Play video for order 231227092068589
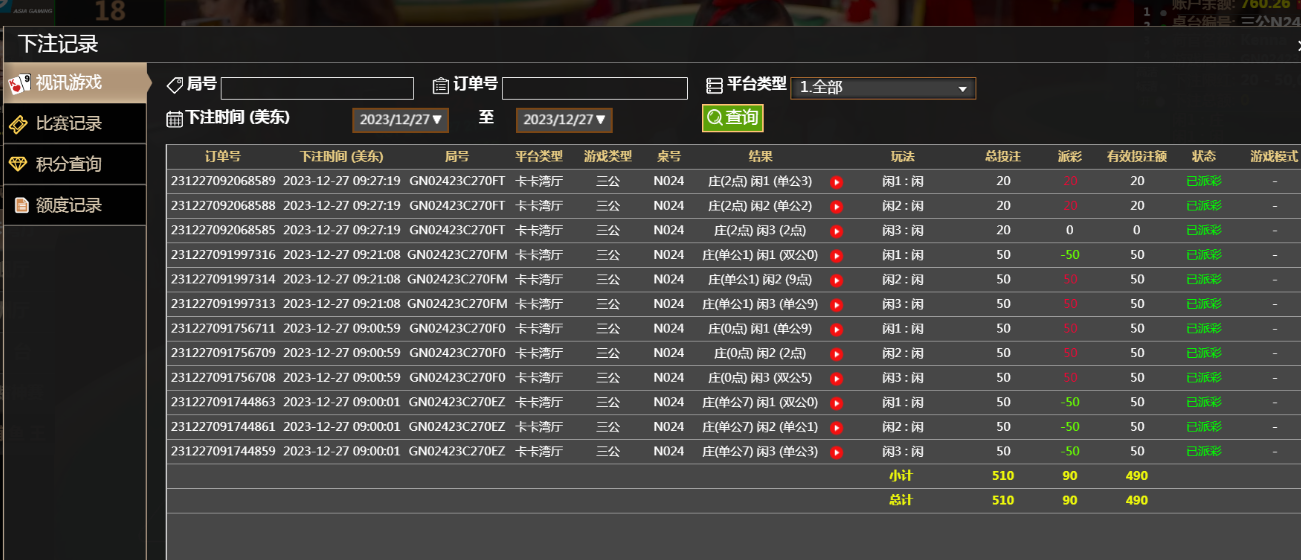This screenshot has height=560, width=1301. 837,182
